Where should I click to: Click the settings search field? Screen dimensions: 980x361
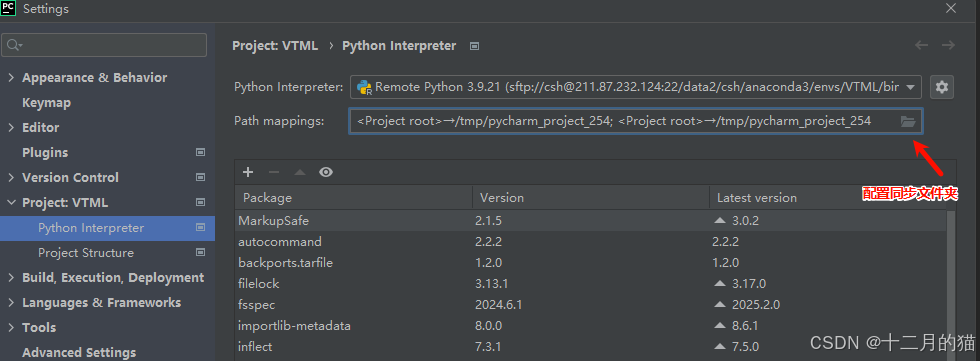[x=104, y=45]
